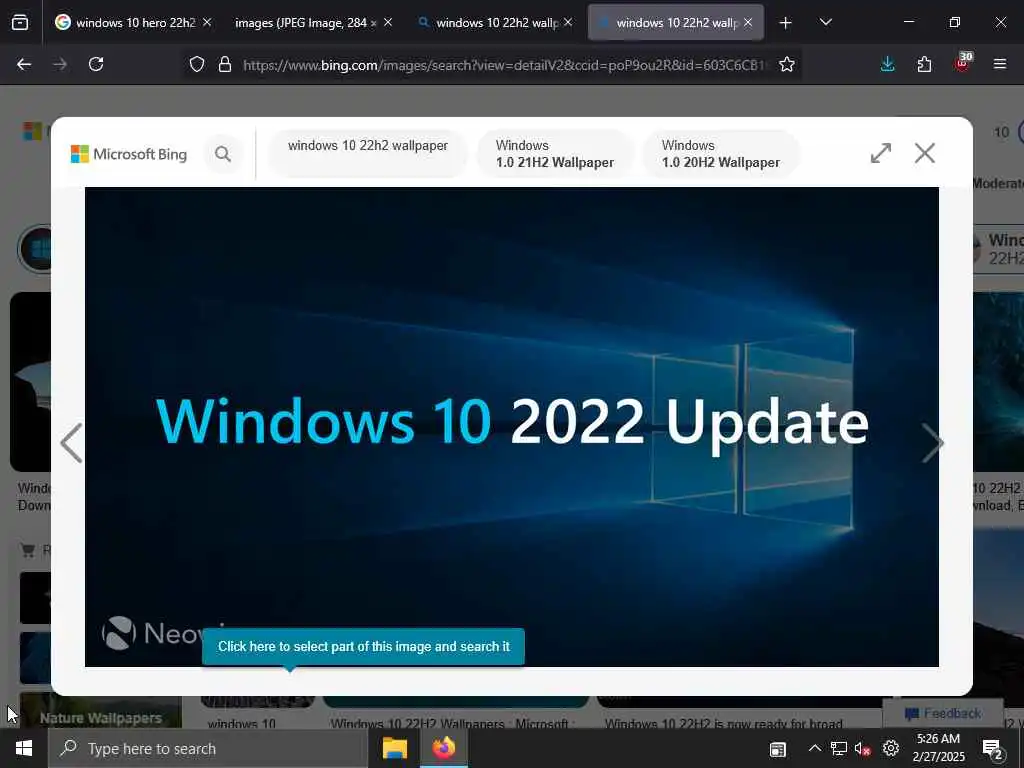
Task: Open Firefox application hamburger menu
Action: pos(1000,64)
